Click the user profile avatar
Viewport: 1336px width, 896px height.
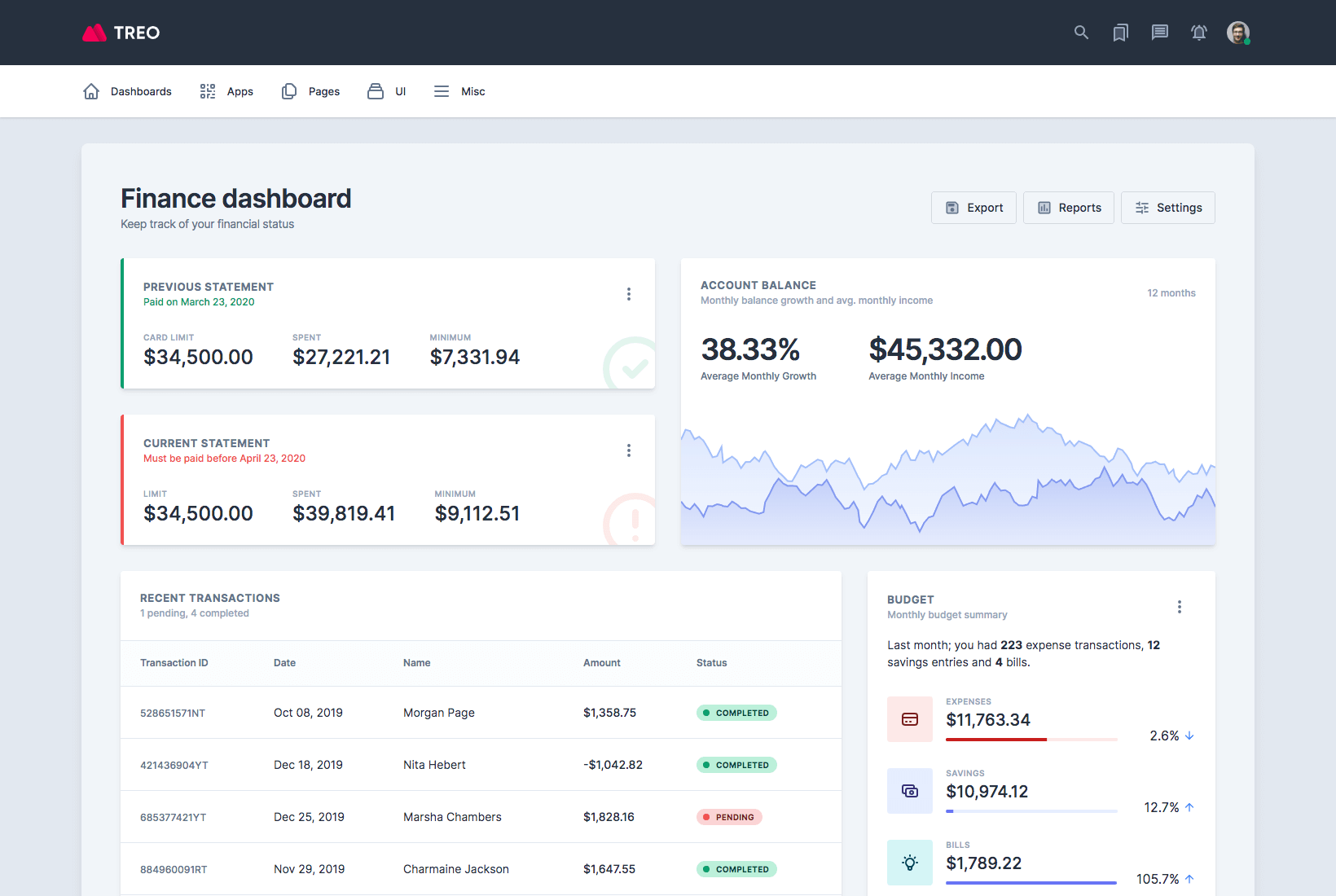pos(1237,33)
